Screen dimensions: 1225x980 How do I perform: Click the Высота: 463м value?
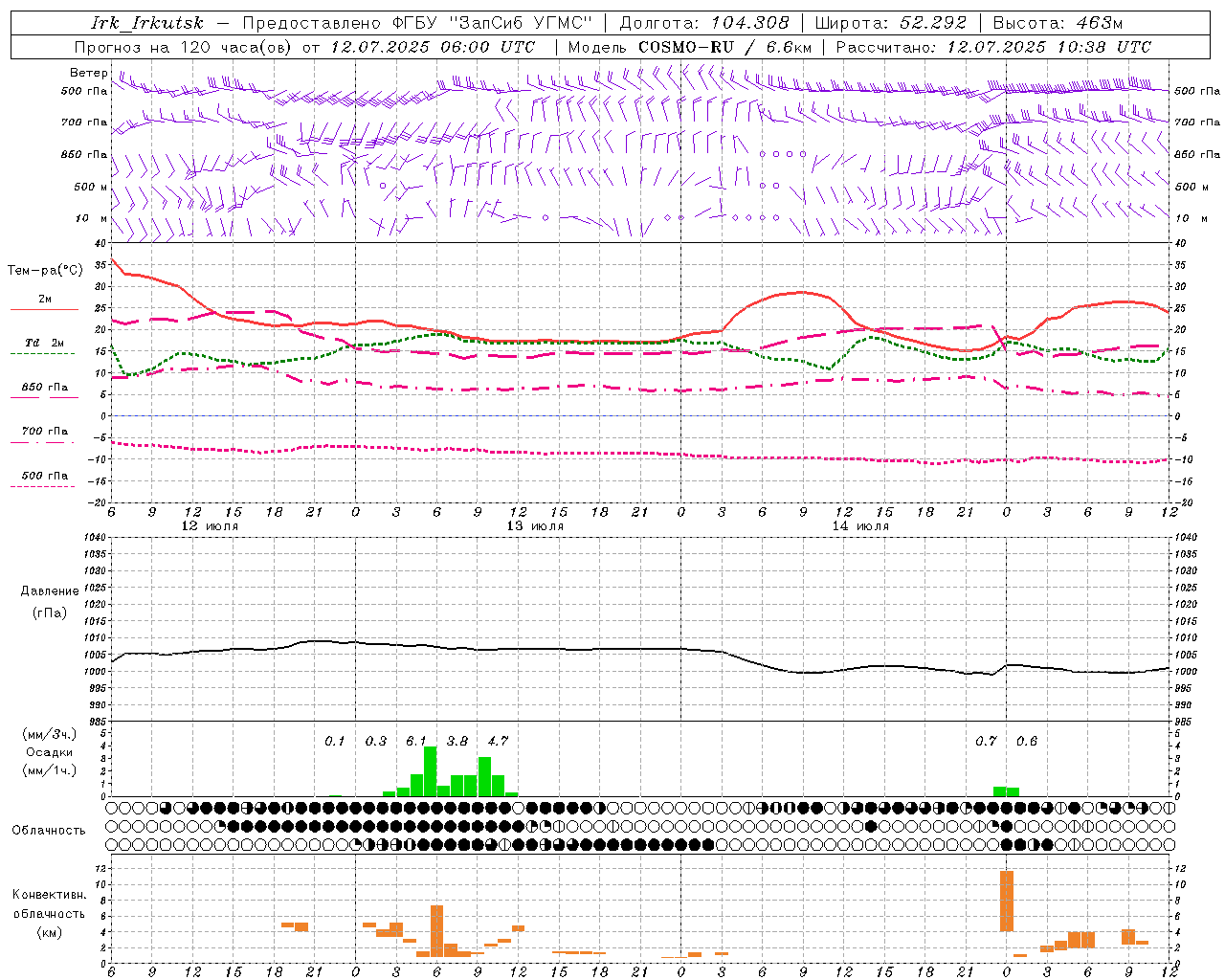[x=1058, y=23]
